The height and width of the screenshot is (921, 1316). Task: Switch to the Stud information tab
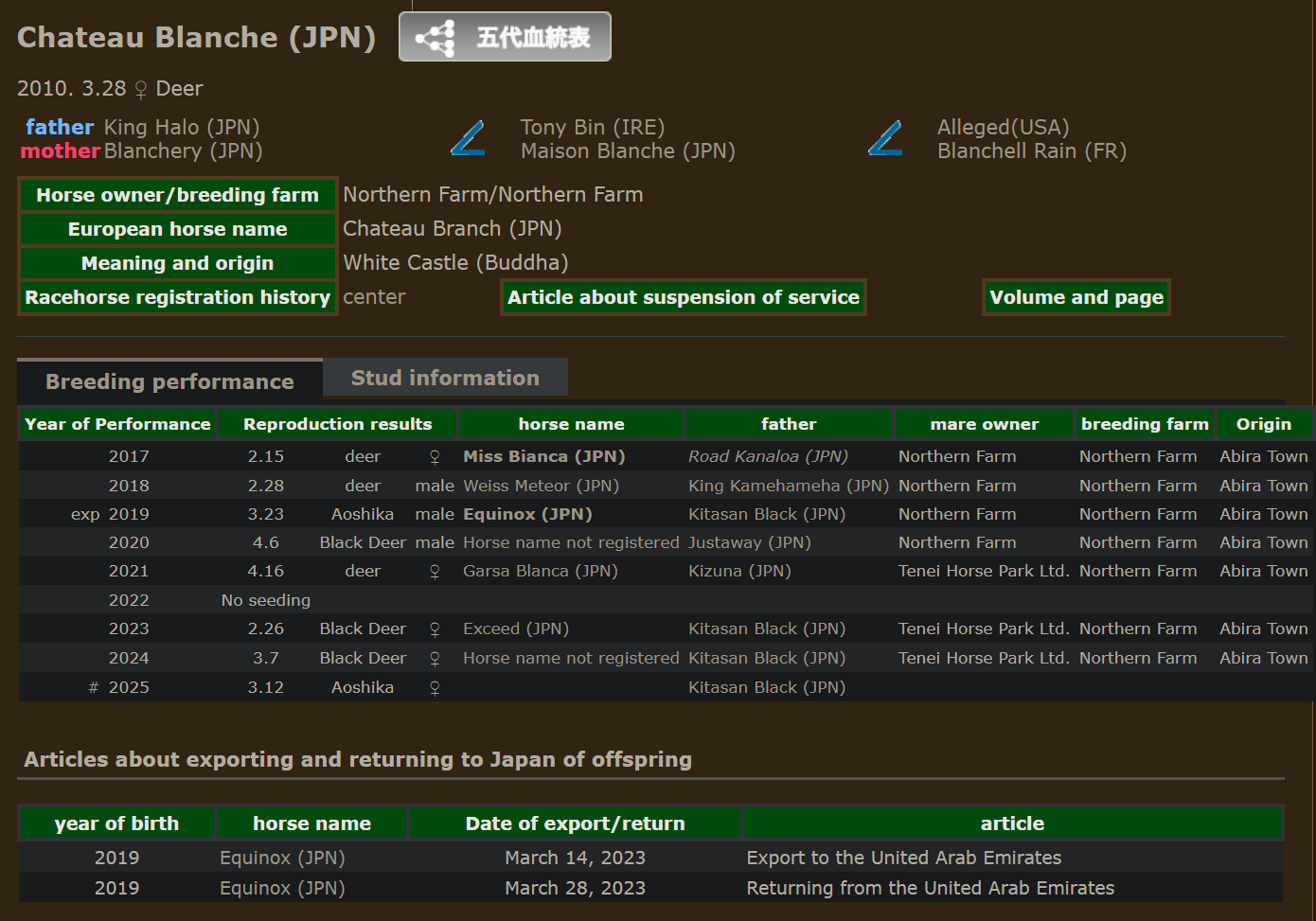click(x=445, y=378)
